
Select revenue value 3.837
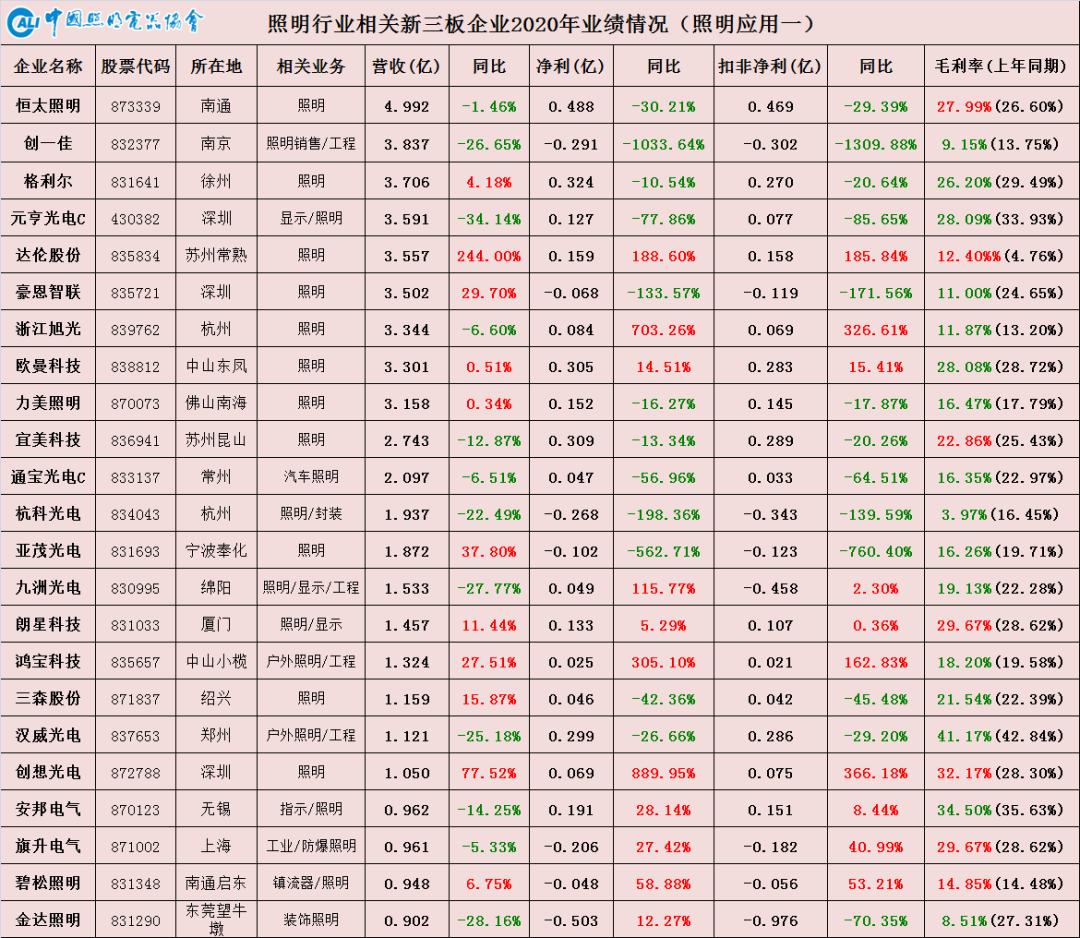[x=406, y=145]
